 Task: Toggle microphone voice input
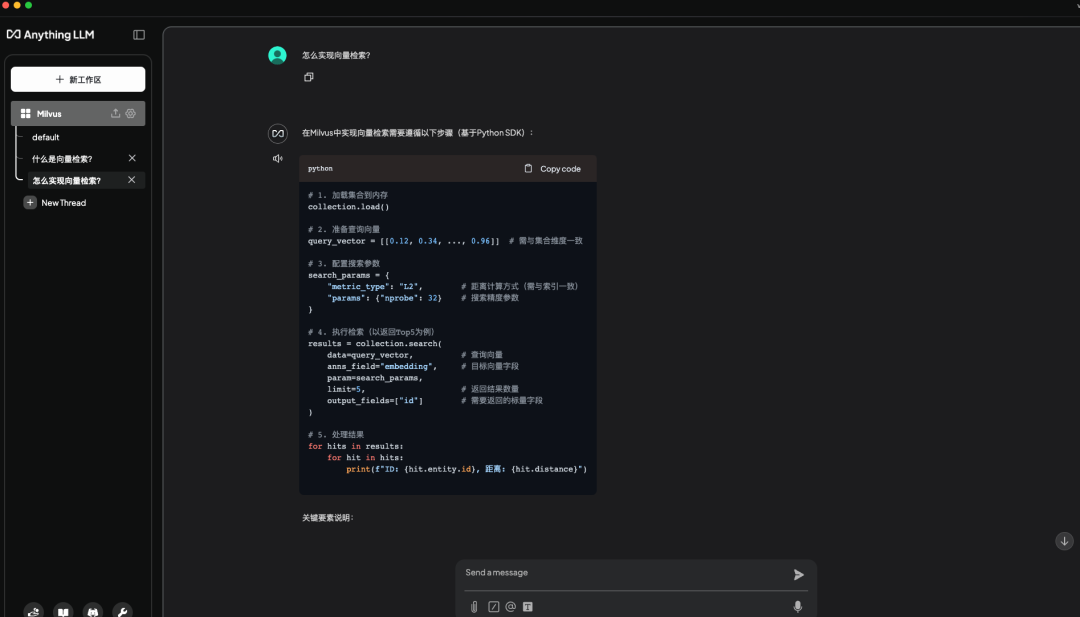click(x=797, y=606)
